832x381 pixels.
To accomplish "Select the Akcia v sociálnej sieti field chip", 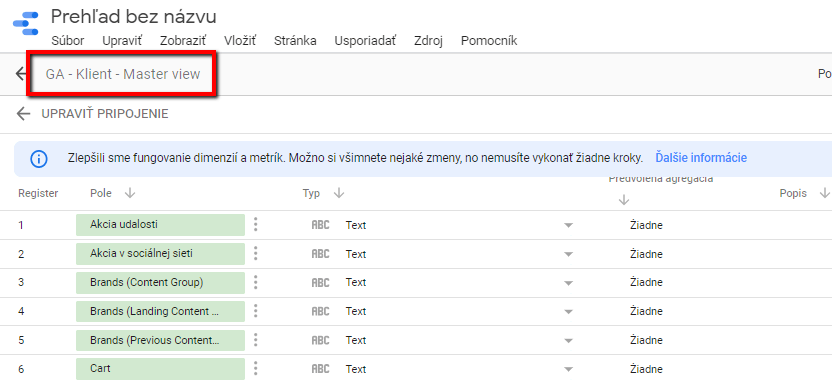I will point(160,254).
